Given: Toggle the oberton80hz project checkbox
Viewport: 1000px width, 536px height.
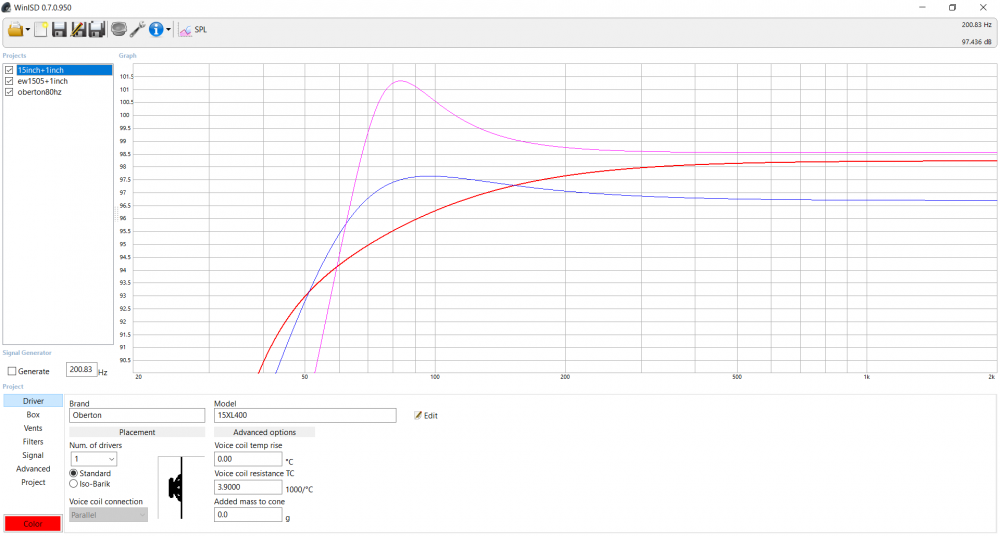Looking at the screenshot, I should [9, 92].
